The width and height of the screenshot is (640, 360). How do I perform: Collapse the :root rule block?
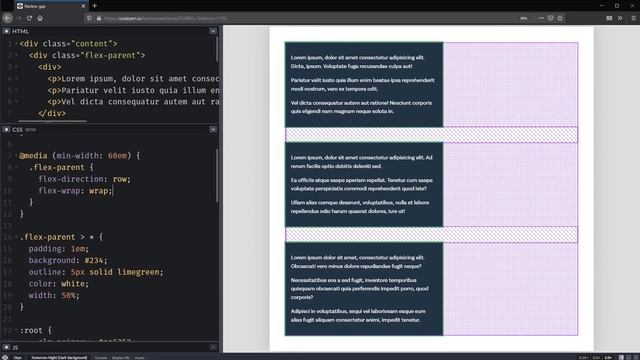coord(16,330)
